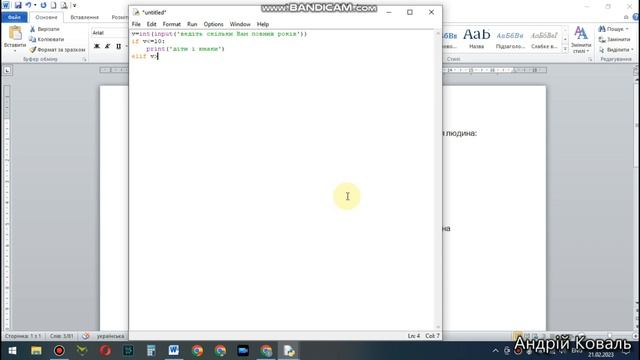Toggle bold Ж formatting in Word
Image resolution: width=640 pixels, height=360 pixels.
click(97, 46)
